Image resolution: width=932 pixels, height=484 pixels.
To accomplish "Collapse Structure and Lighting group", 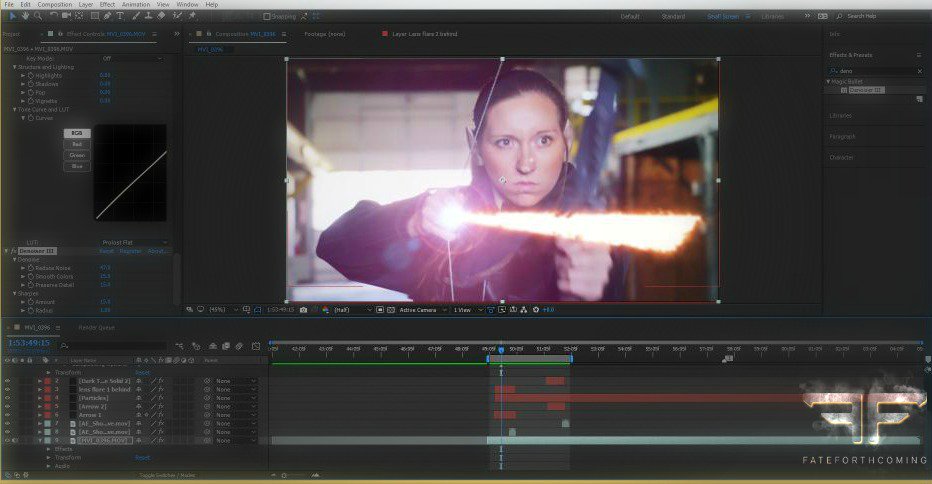I will [x=15, y=67].
